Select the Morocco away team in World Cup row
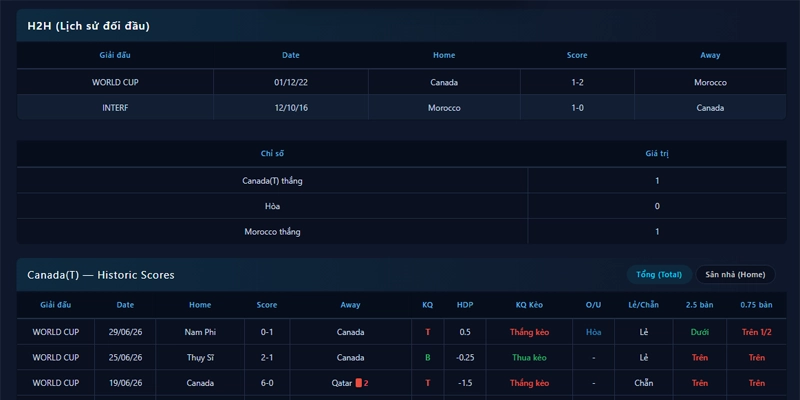This screenshot has width=800, height=400. [710, 82]
